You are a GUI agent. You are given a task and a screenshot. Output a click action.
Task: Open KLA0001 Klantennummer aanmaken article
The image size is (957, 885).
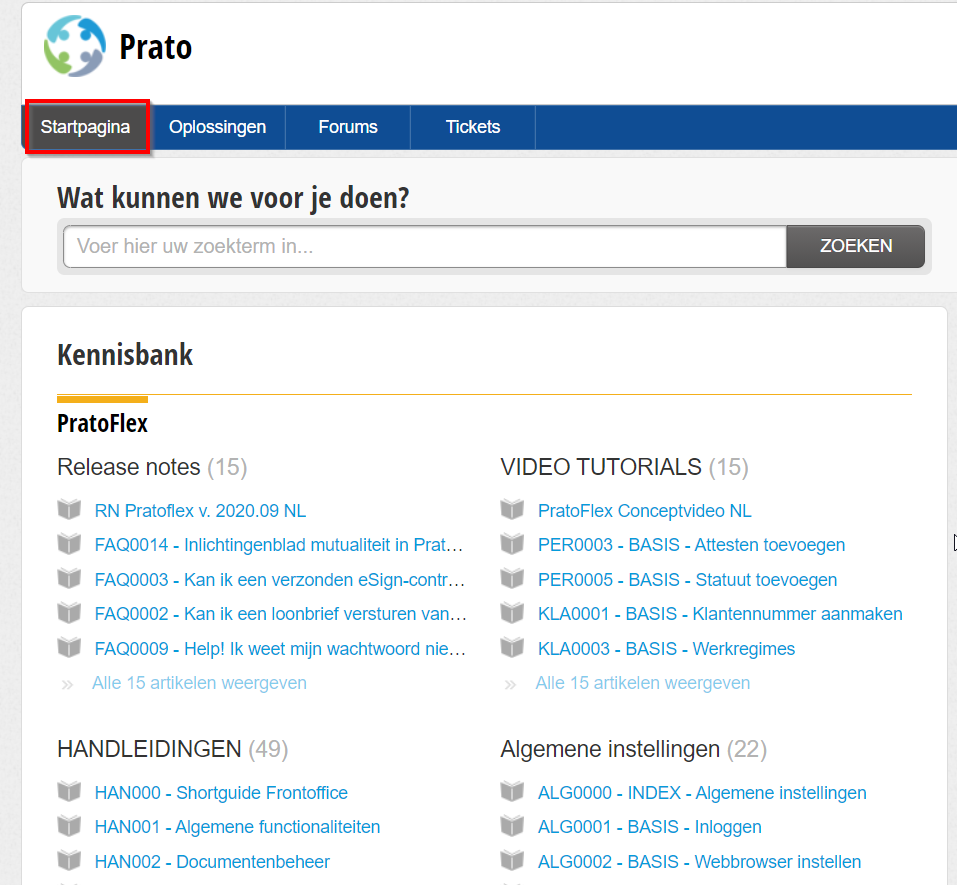click(720, 614)
